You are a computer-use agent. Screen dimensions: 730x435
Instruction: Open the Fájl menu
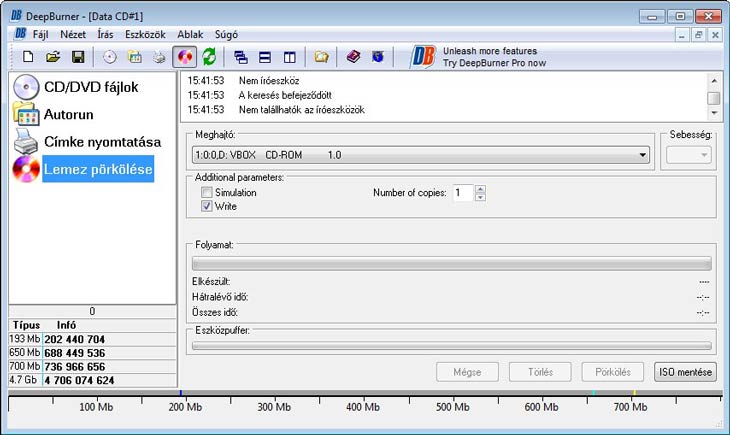(41, 34)
